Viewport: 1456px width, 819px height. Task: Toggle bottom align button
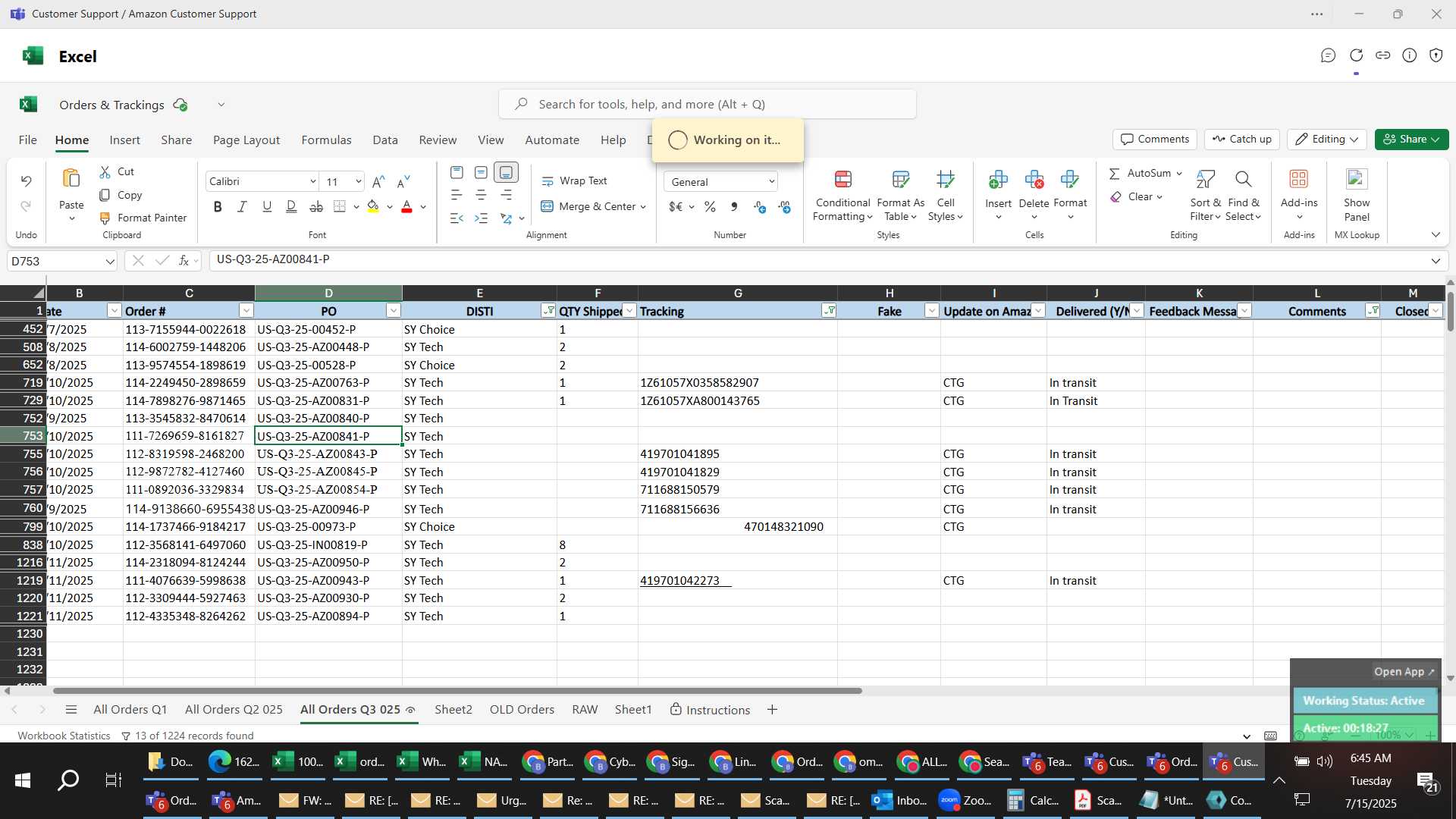(506, 173)
